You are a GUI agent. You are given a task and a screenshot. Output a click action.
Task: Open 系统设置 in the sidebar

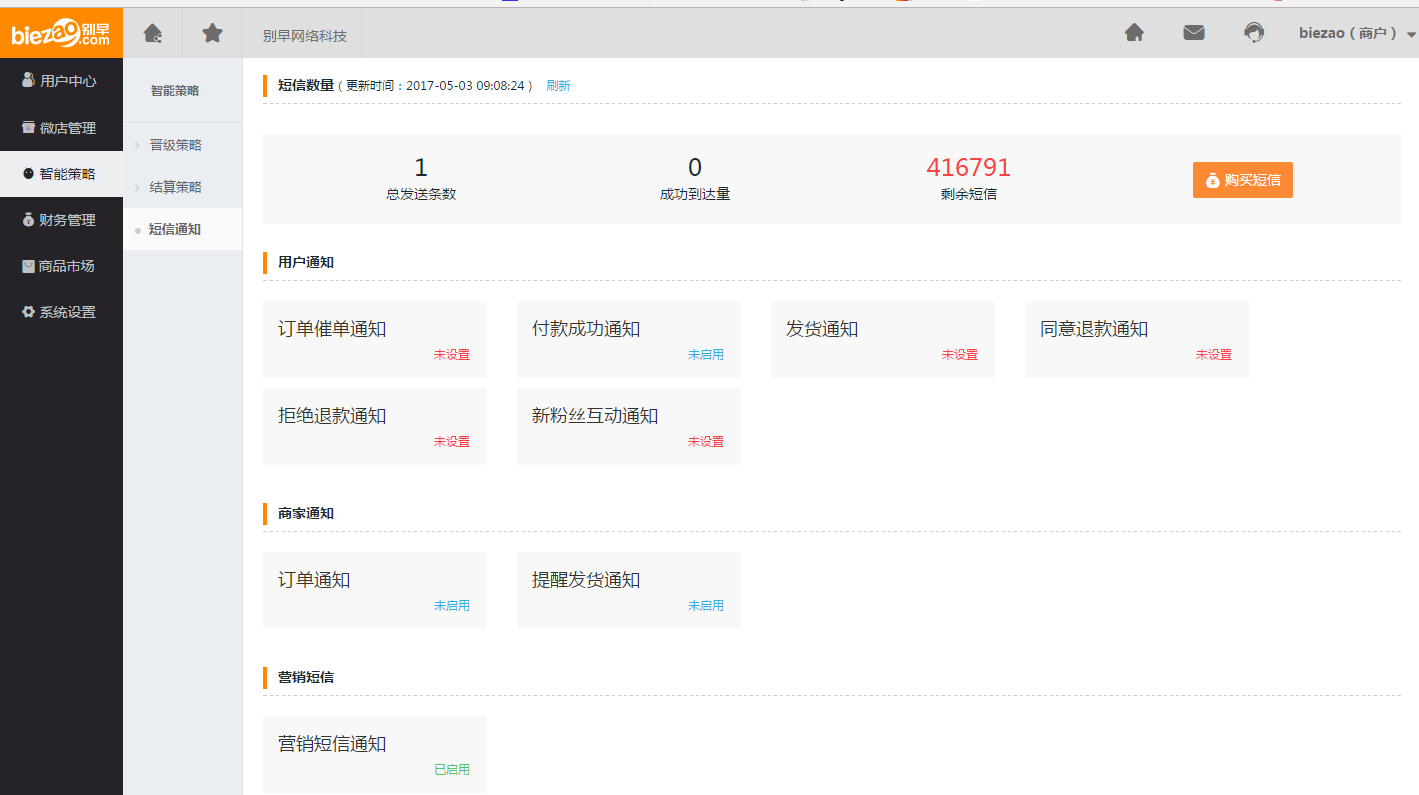click(x=61, y=312)
